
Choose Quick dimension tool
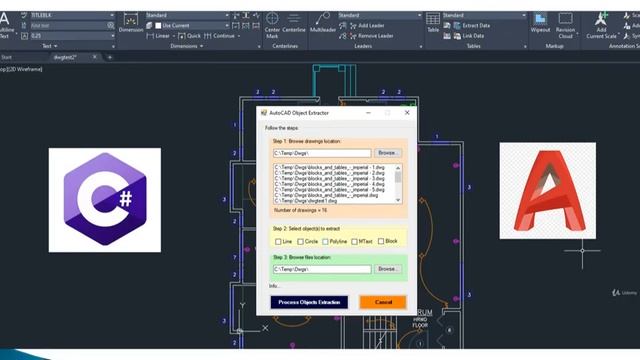pos(189,36)
